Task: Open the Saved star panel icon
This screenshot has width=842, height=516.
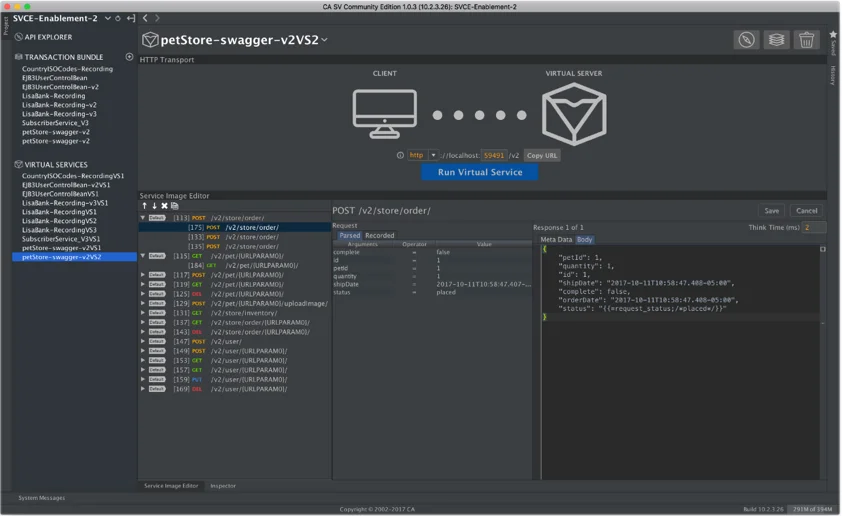Action: pyautogui.click(x=833, y=35)
